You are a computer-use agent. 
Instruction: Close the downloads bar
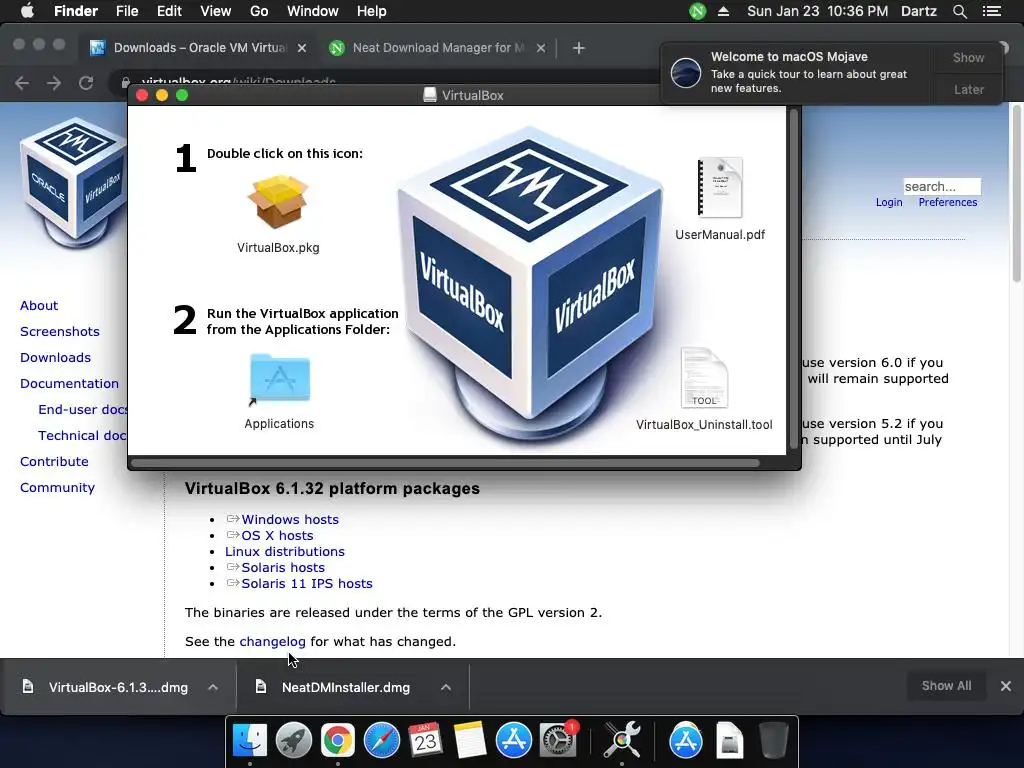(1006, 686)
